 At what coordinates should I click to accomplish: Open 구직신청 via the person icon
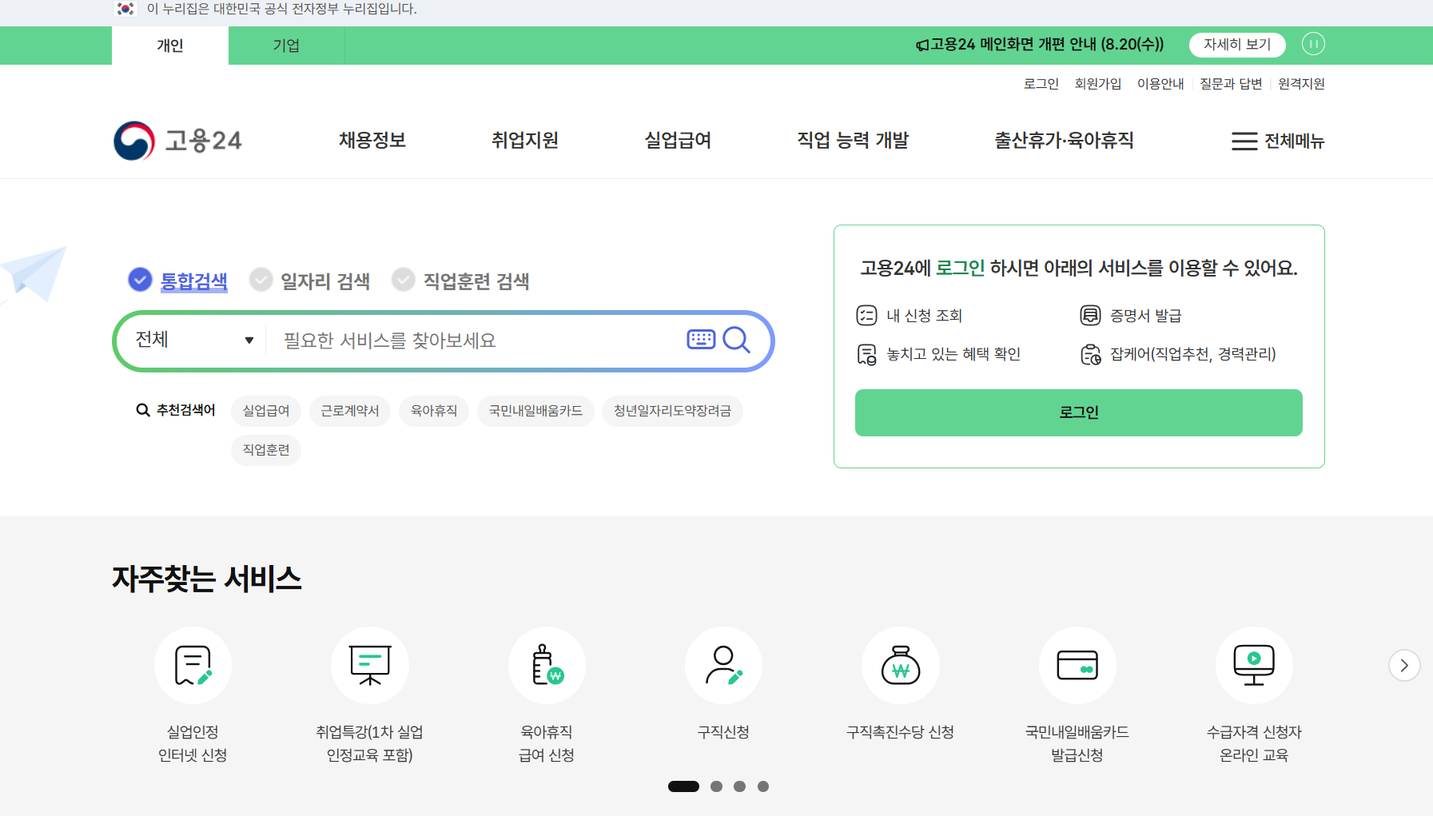tap(723, 664)
